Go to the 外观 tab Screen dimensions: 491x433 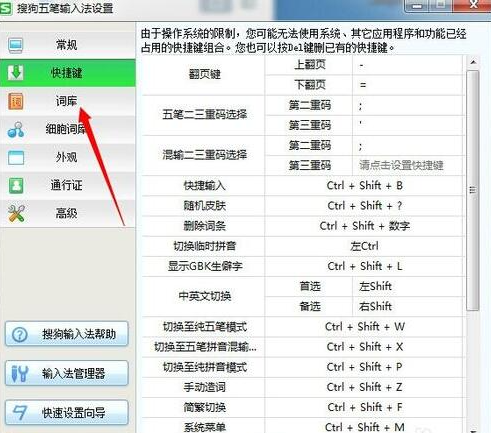(68, 157)
